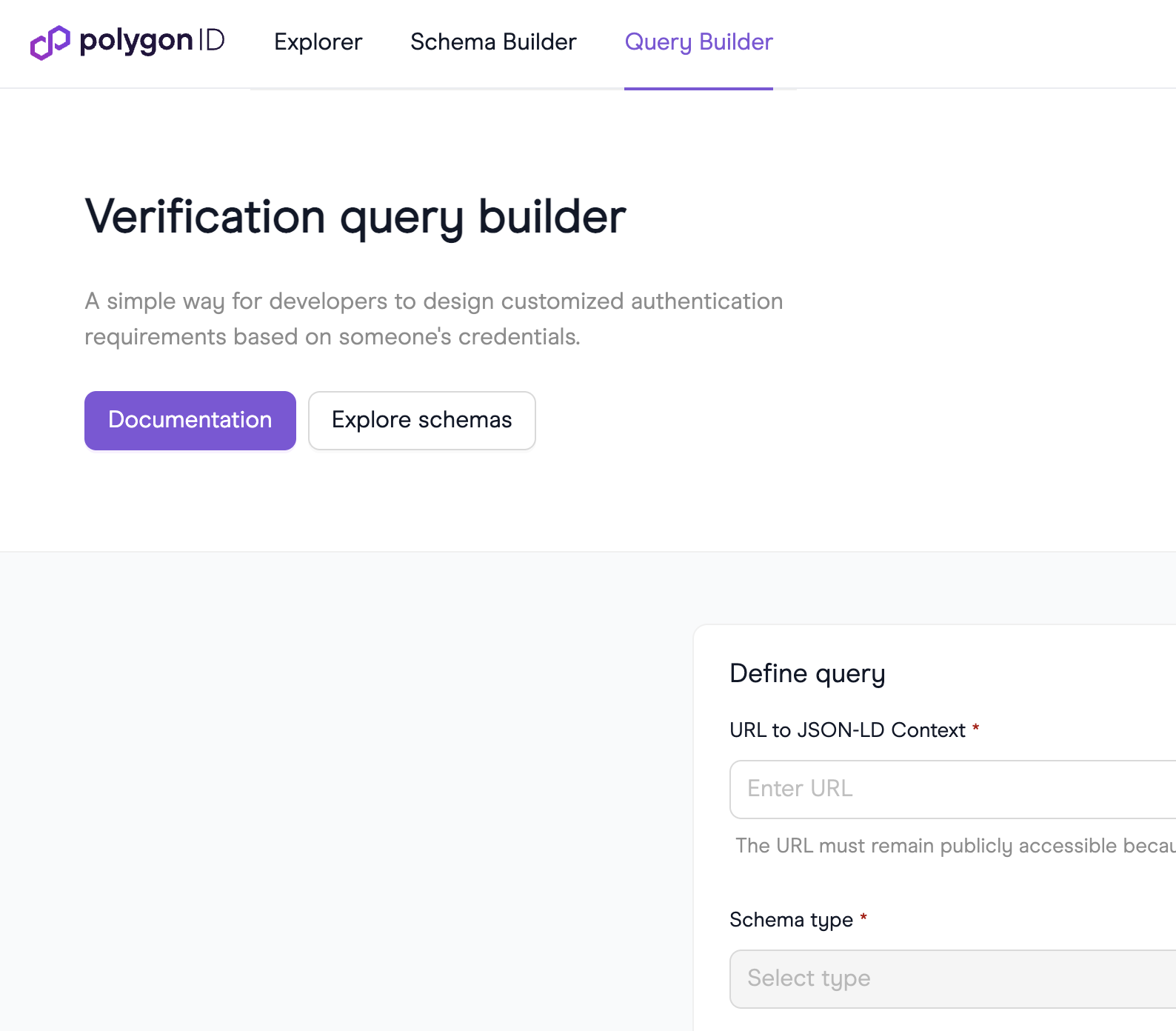
Task: Click the Polygon ID logo
Action: click(127, 42)
